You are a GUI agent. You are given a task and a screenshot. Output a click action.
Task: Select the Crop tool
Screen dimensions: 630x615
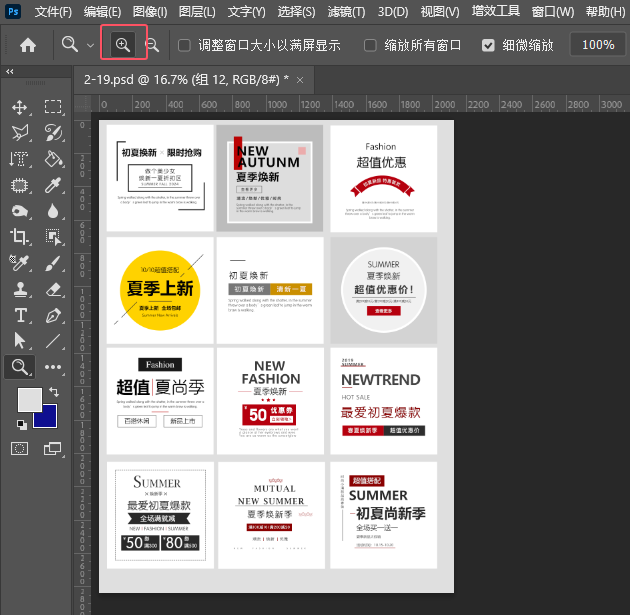[19, 237]
